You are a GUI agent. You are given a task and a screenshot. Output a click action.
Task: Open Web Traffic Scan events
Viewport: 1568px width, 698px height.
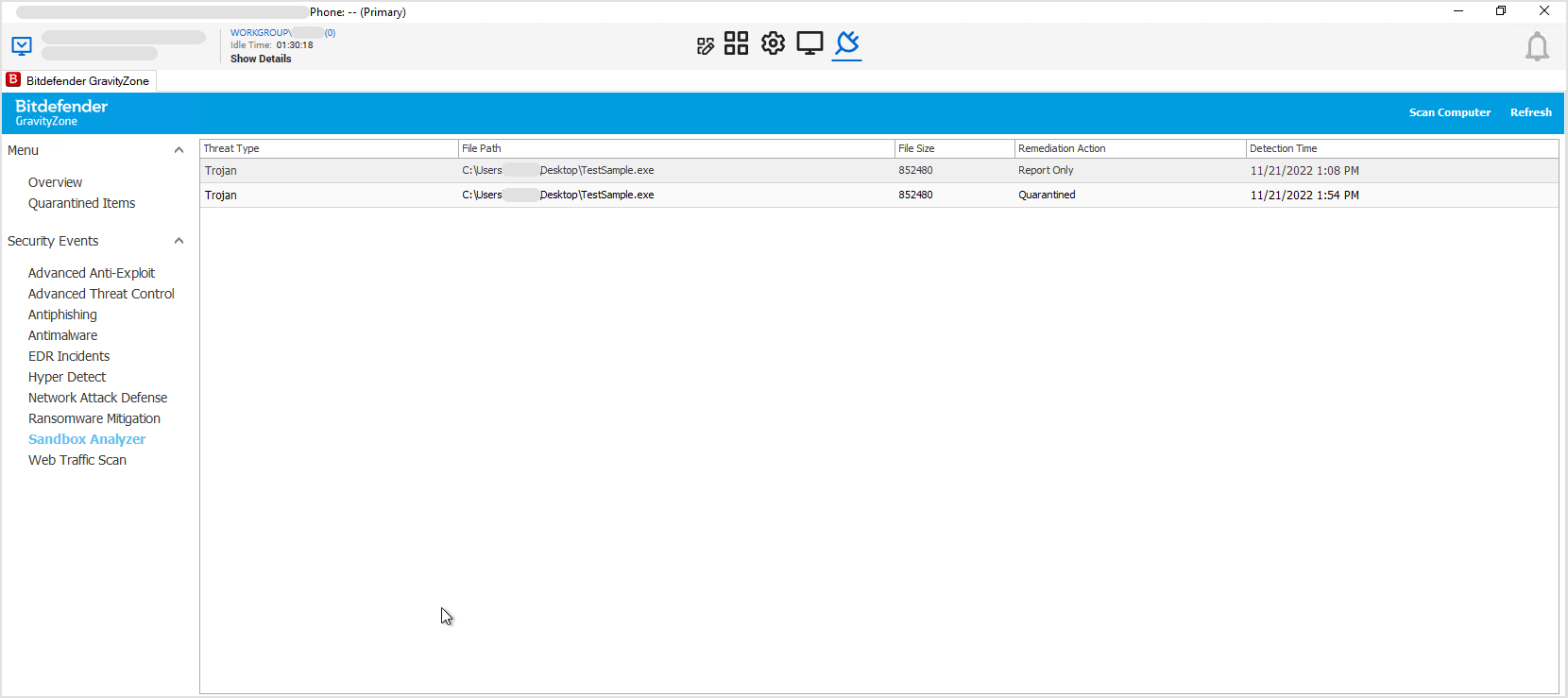click(77, 460)
